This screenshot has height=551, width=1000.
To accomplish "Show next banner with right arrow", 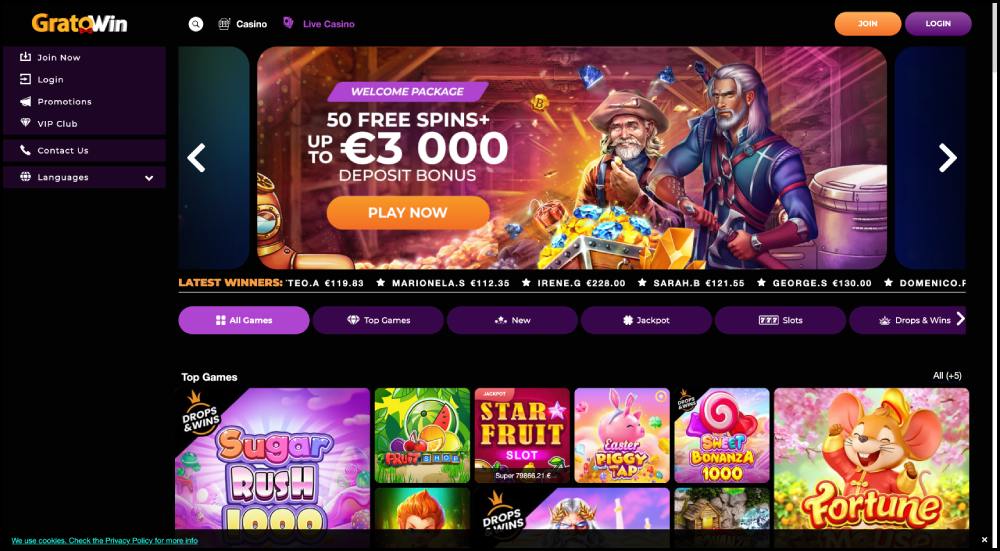I will coord(948,158).
